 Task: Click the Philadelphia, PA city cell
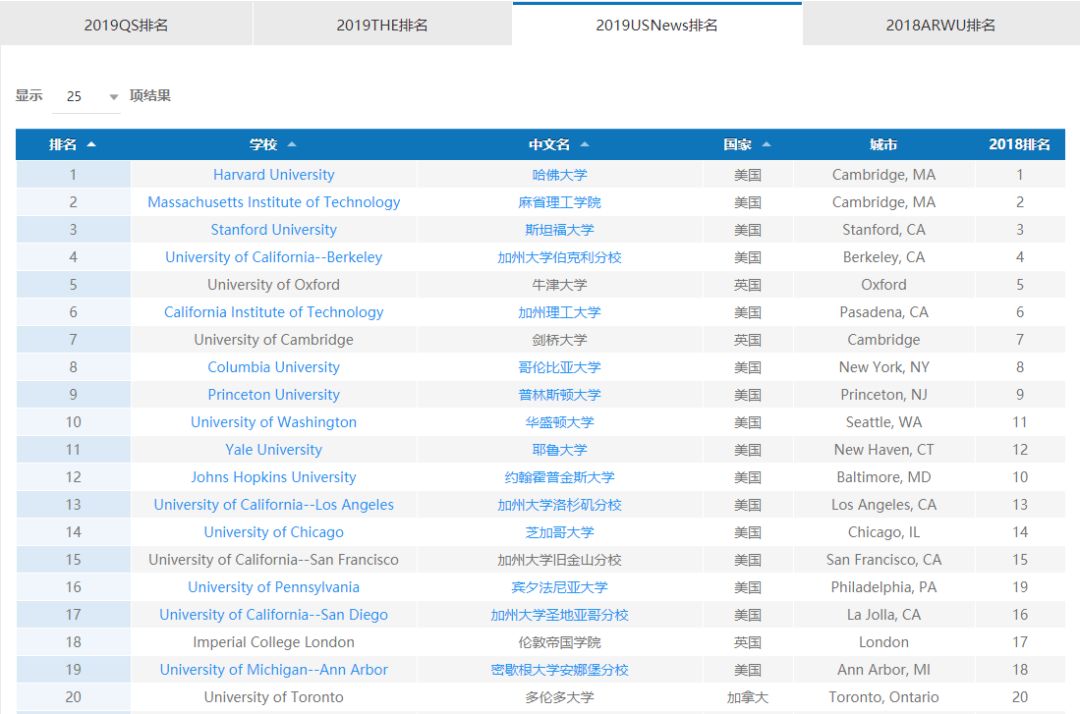[x=884, y=588]
